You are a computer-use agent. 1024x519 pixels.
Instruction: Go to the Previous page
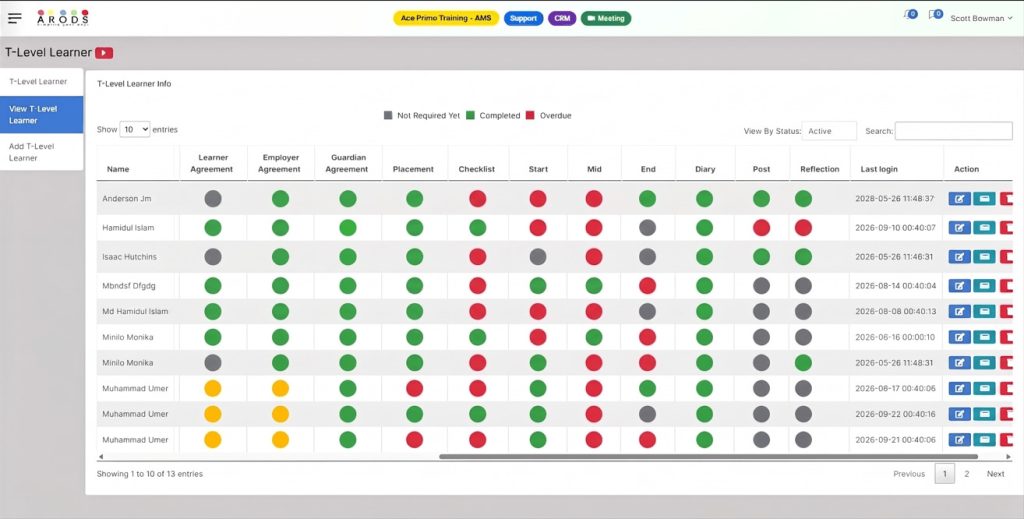pos(909,474)
